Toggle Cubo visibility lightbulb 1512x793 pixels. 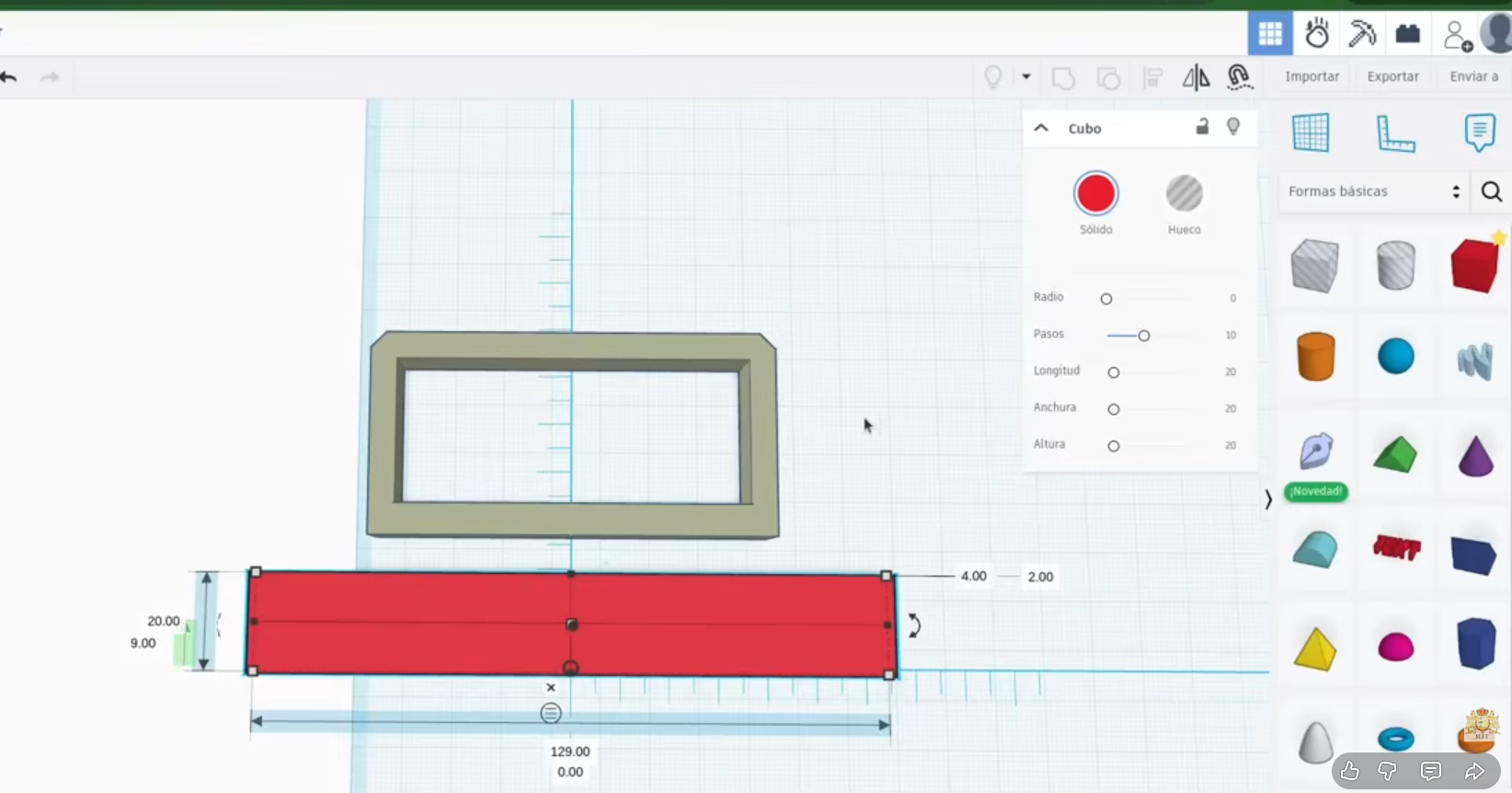1233,127
